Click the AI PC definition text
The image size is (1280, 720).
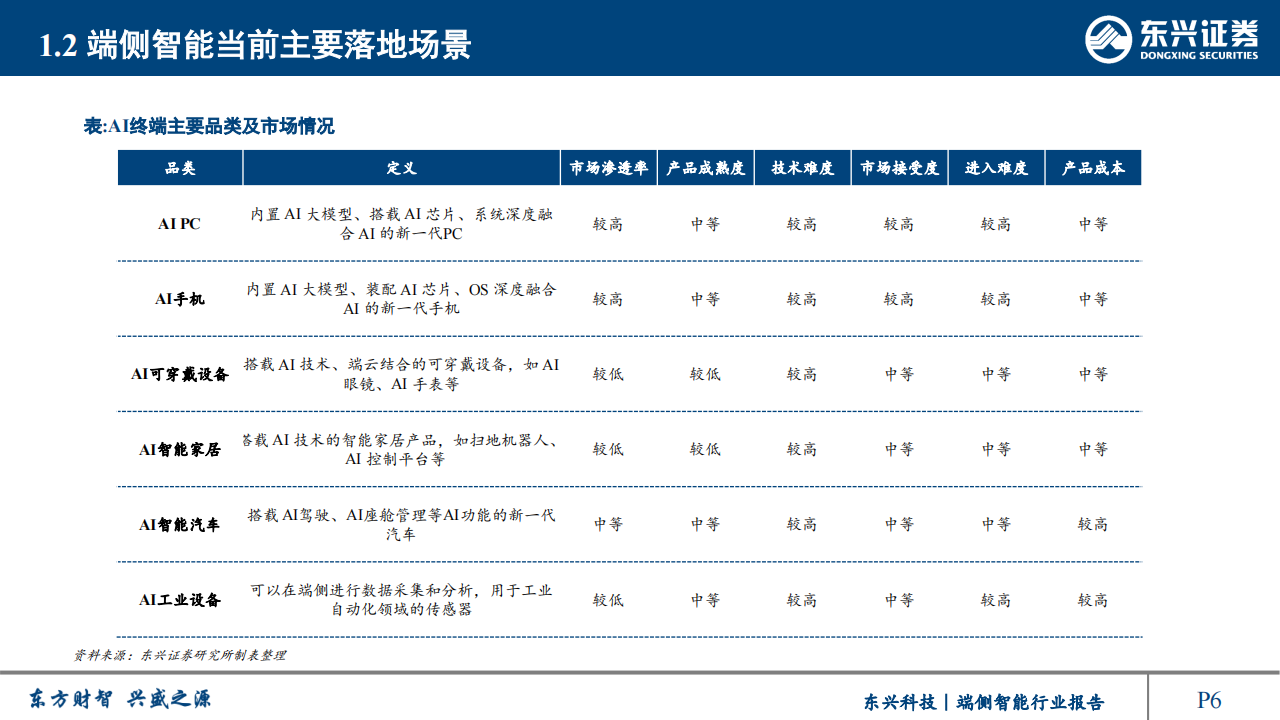coord(401,224)
